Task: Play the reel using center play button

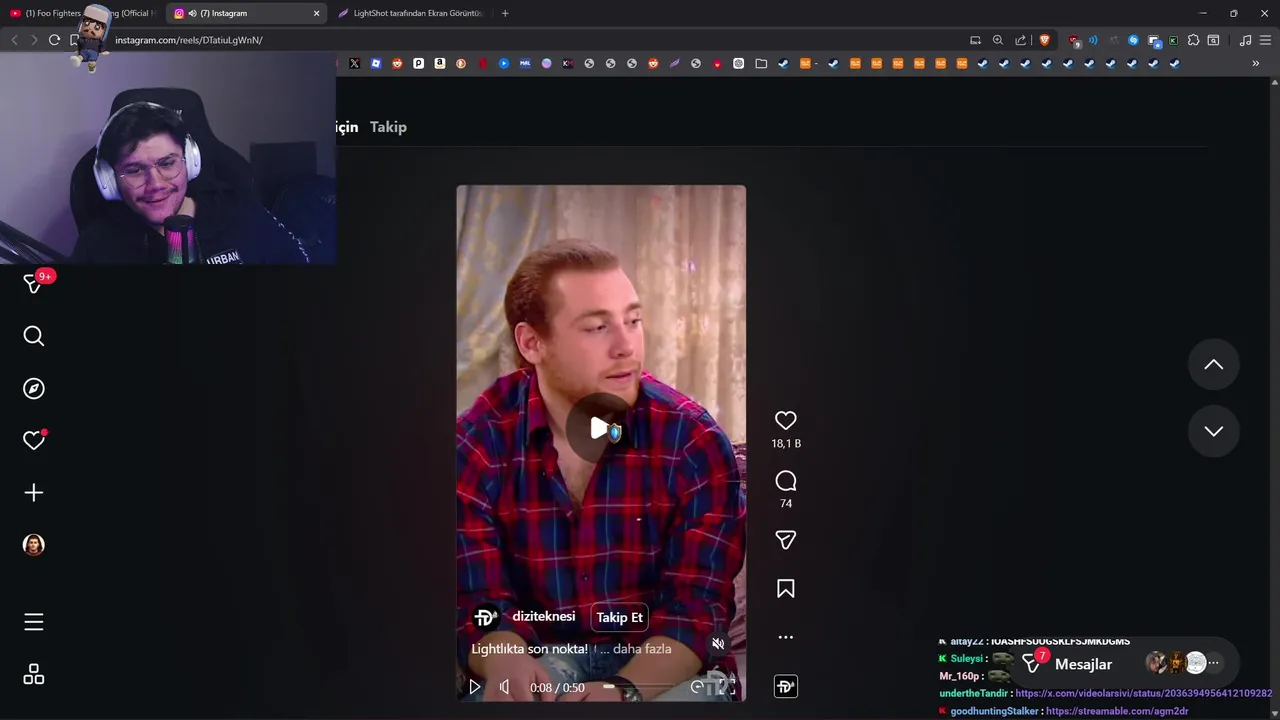Action: pyautogui.click(x=601, y=429)
